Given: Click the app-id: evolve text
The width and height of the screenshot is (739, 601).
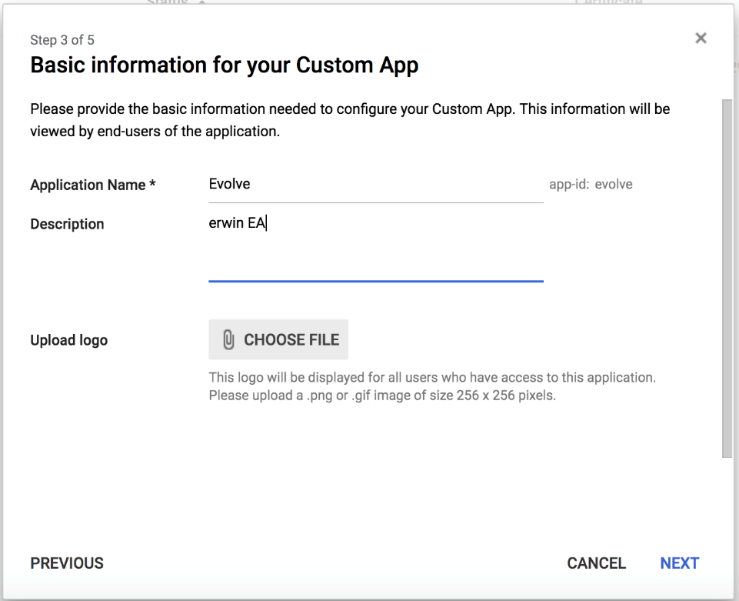Looking at the screenshot, I should (x=591, y=185).
